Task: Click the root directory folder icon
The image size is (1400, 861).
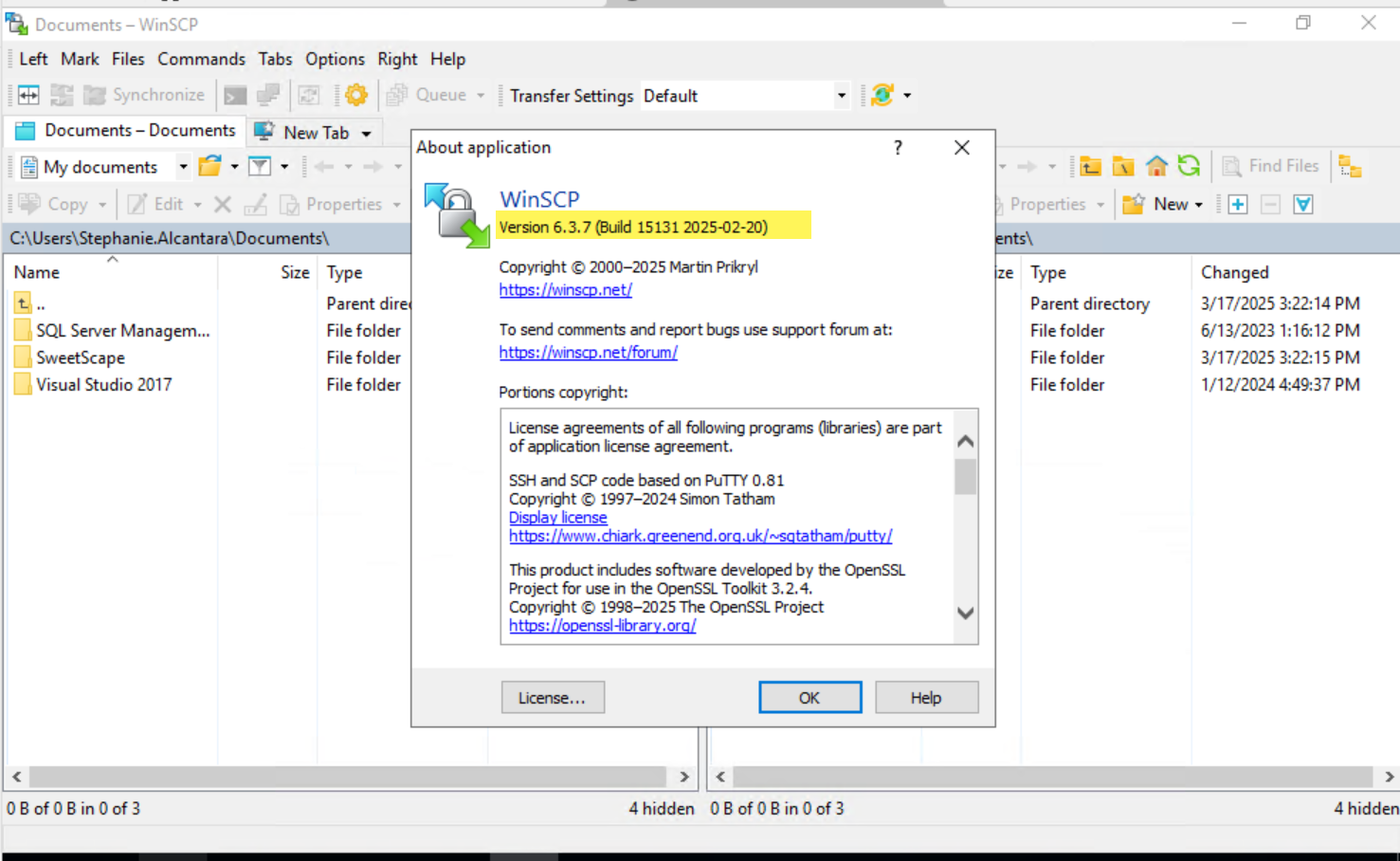Action: coord(1123,167)
